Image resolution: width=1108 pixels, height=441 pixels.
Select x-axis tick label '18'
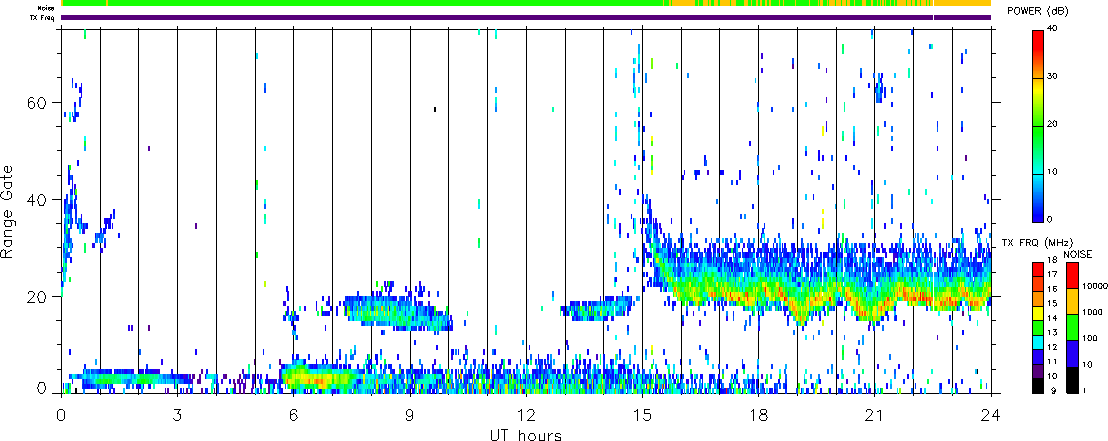[x=758, y=415]
